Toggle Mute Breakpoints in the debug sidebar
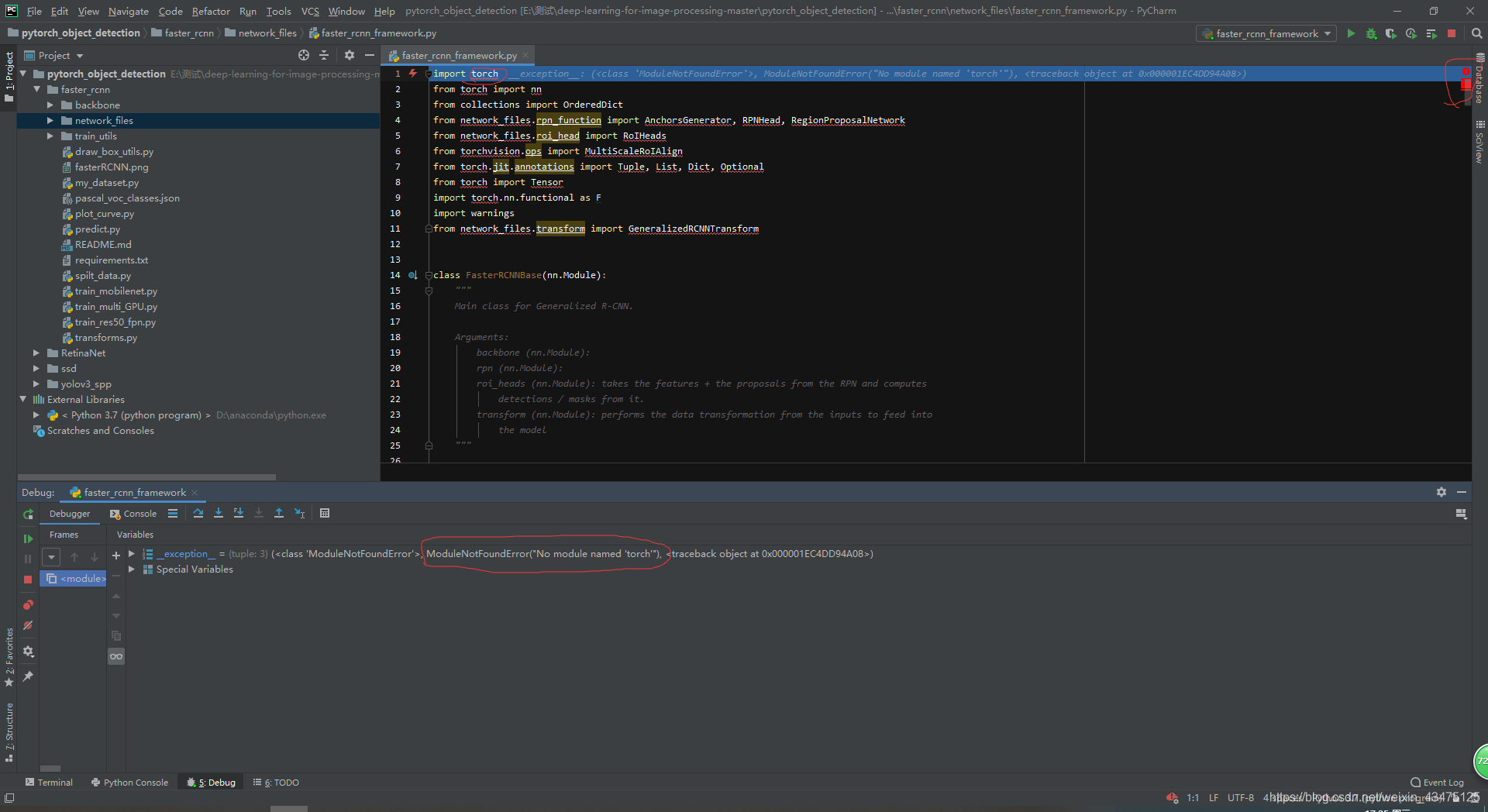The width and height of the screenshot is (1488, 812). tap(28, 625)
